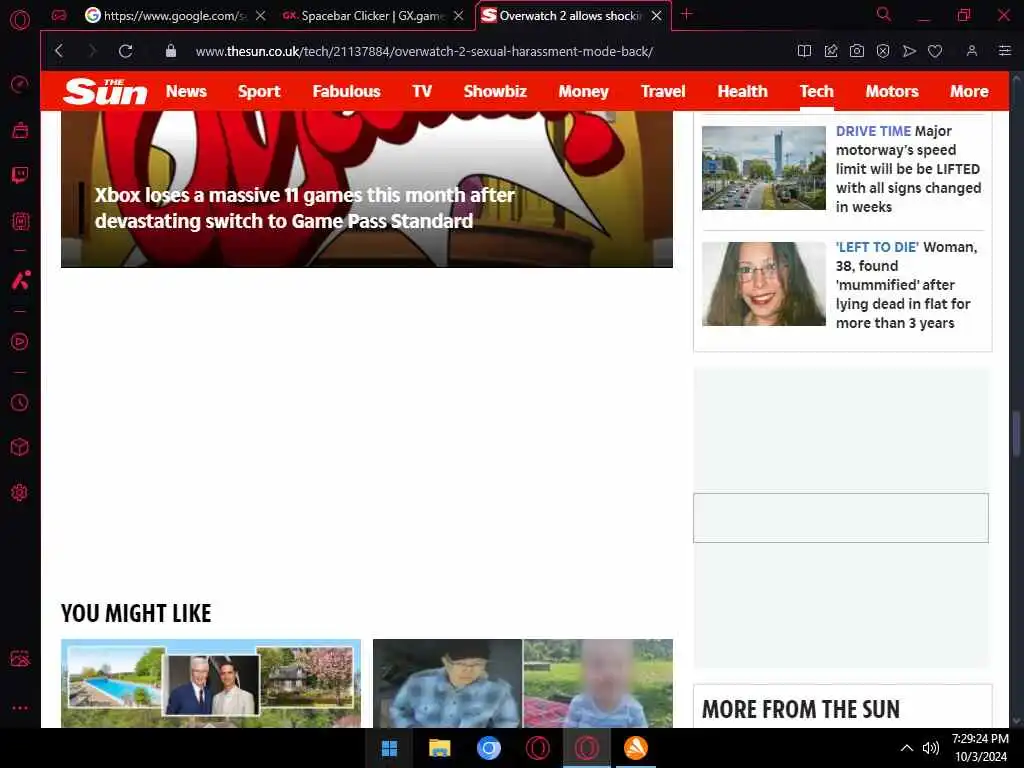Open the profile account icon
The image size is (1024, 768).
[972, 51]
